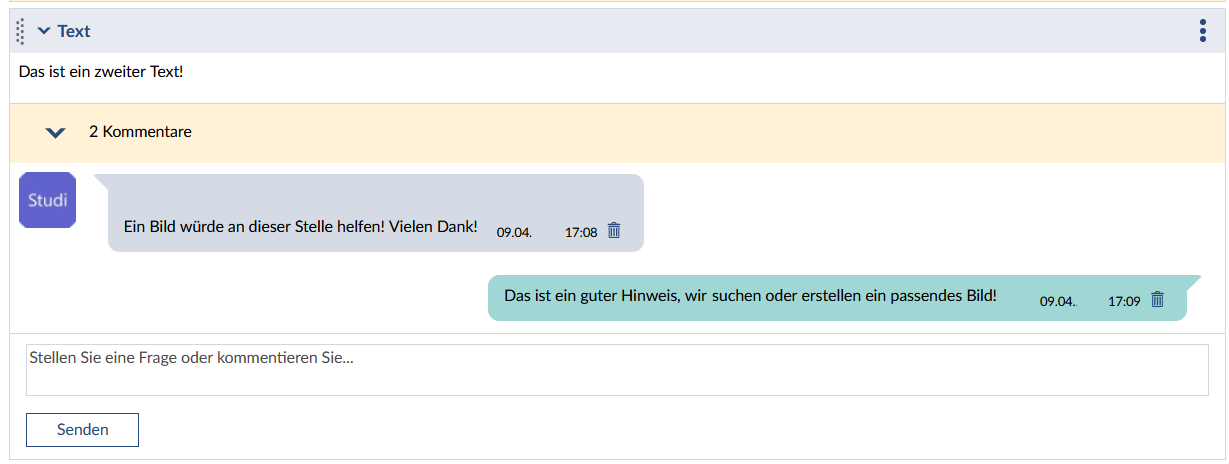Collapse the comments section using the chevron
The width and height of the screenshot is (1229, 464).
tap(56, 132)
